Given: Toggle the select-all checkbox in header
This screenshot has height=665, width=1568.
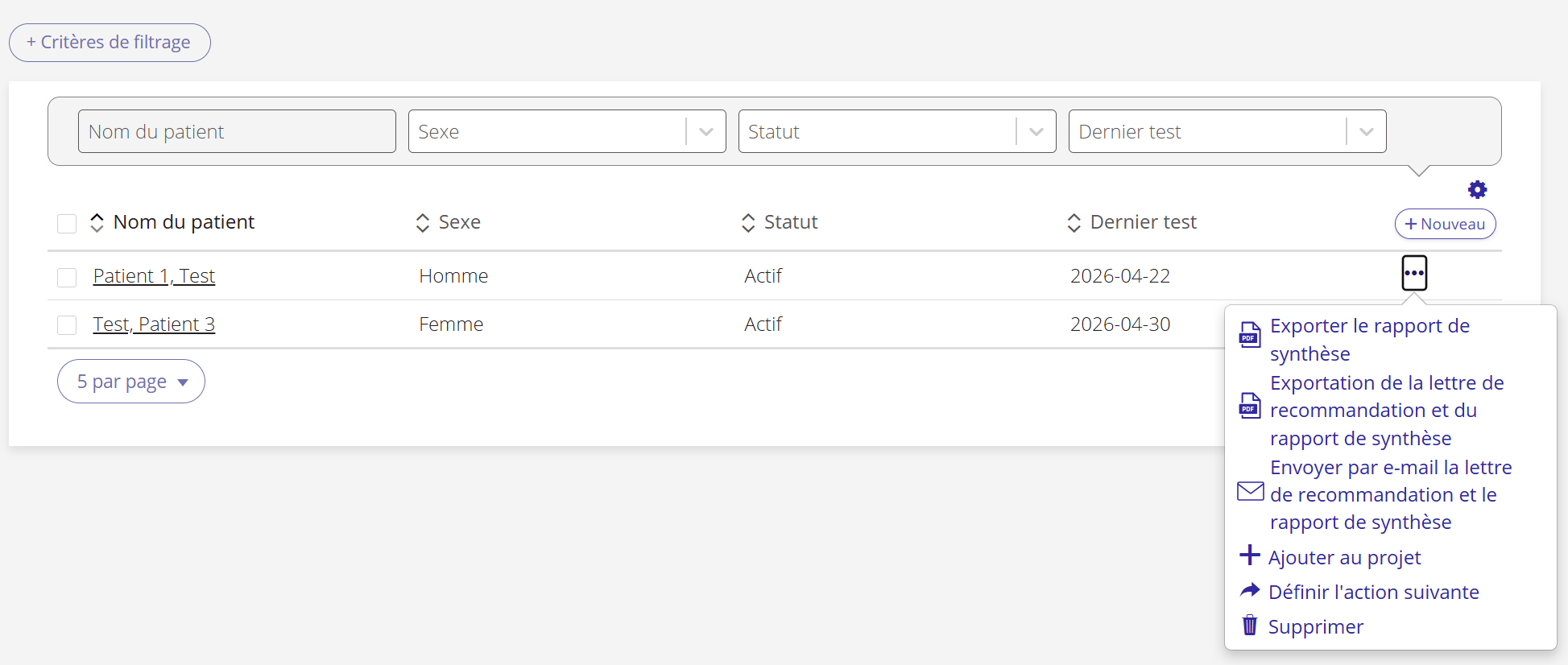Looking at the screenshot, I should tap(67, 223).
